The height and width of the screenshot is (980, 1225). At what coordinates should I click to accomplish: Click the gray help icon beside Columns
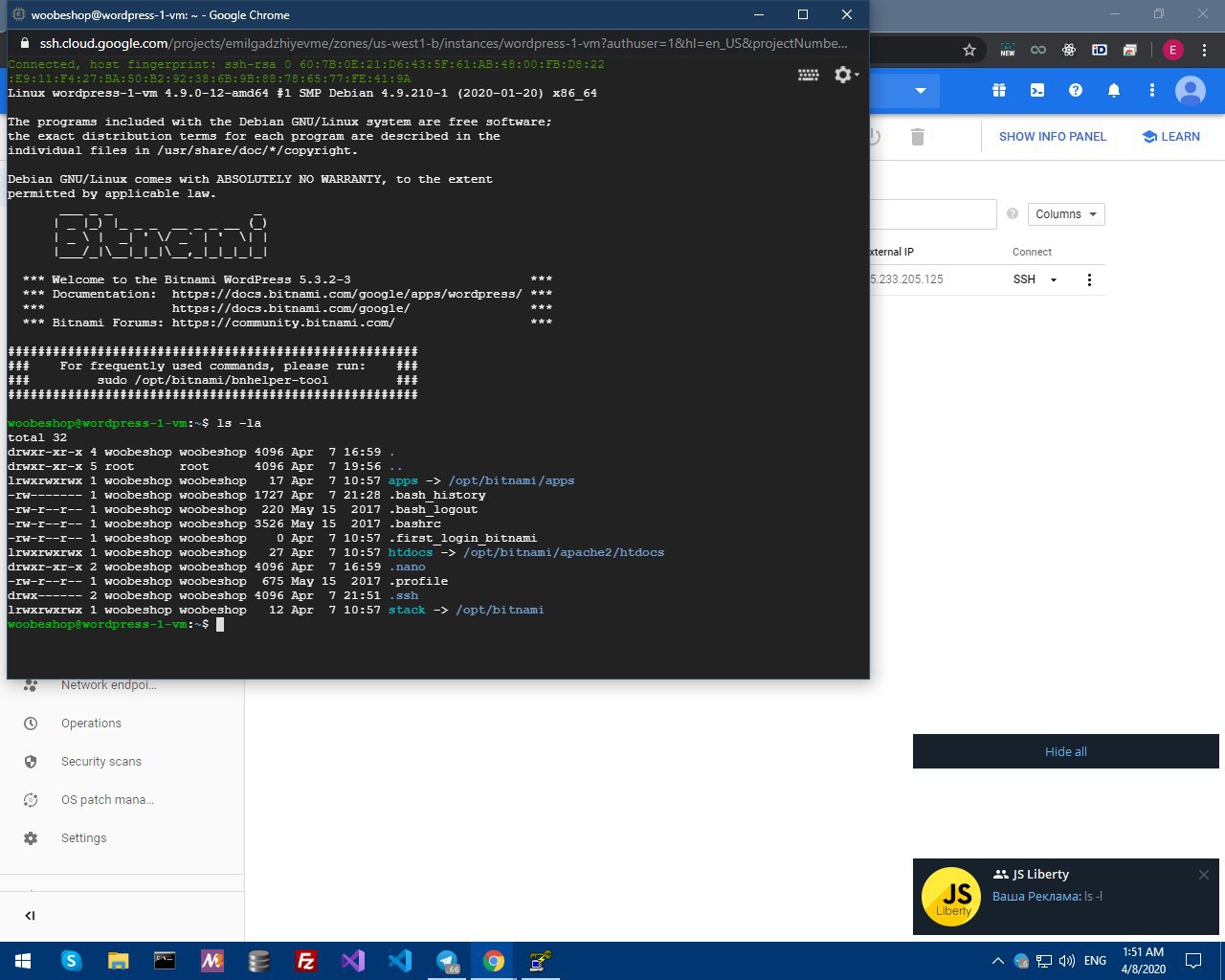coord(1013,214)
